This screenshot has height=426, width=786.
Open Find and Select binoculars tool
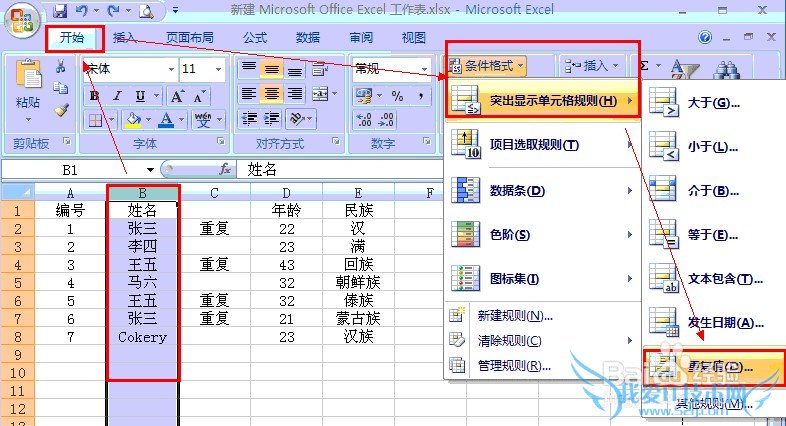click(x=727, y=70)
